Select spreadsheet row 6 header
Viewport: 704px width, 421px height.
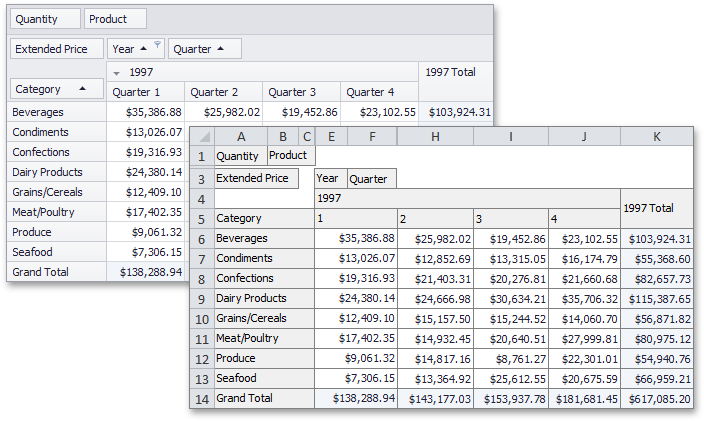click(x=201, y=238)
